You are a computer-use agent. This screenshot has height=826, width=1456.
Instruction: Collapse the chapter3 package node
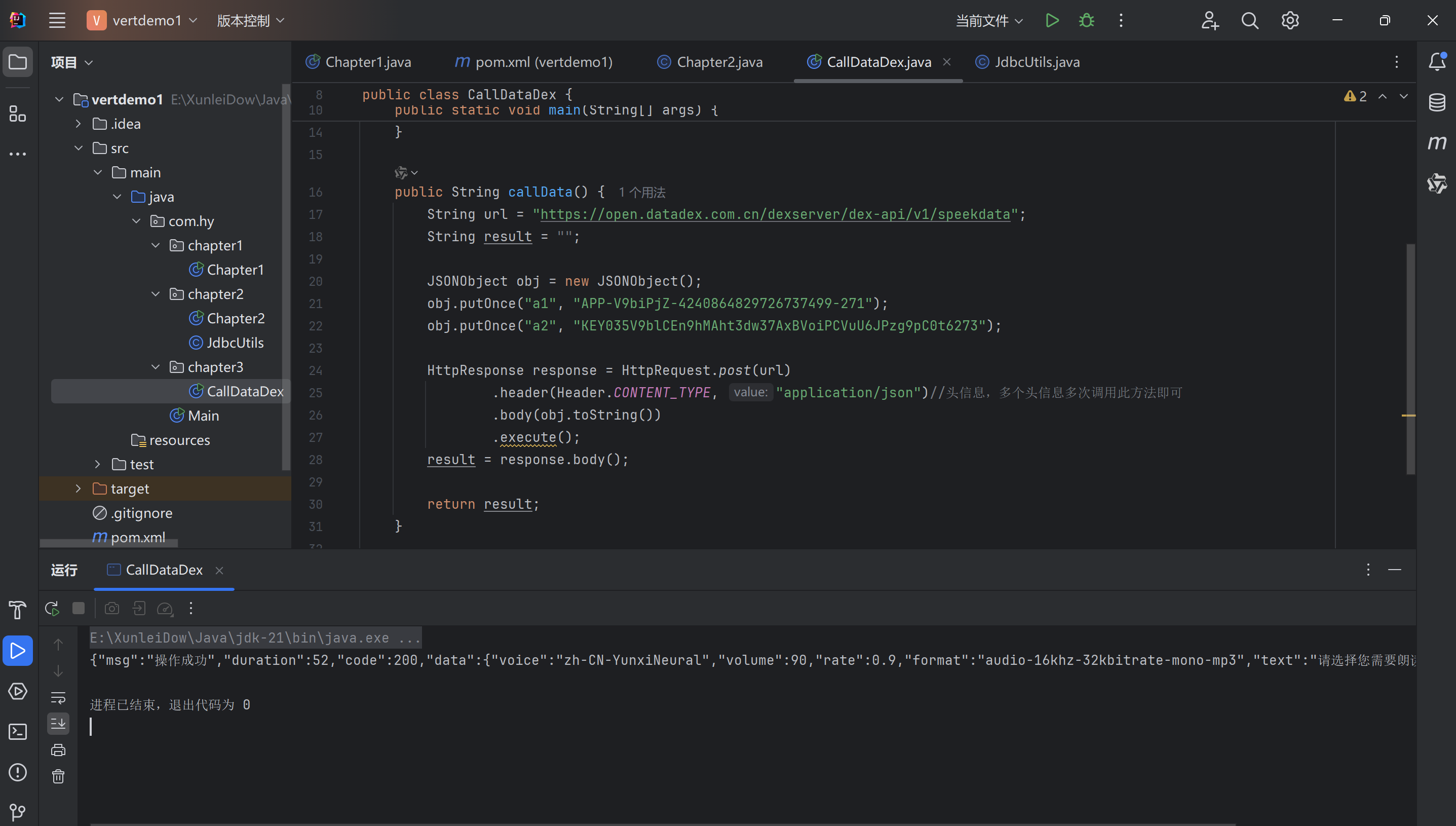coord(156,367)
